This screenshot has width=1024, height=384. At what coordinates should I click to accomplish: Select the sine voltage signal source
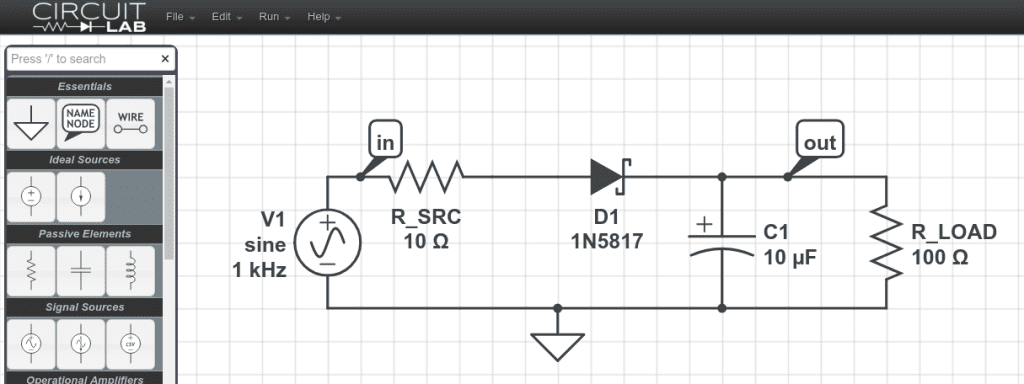click(x=31, y=344)
